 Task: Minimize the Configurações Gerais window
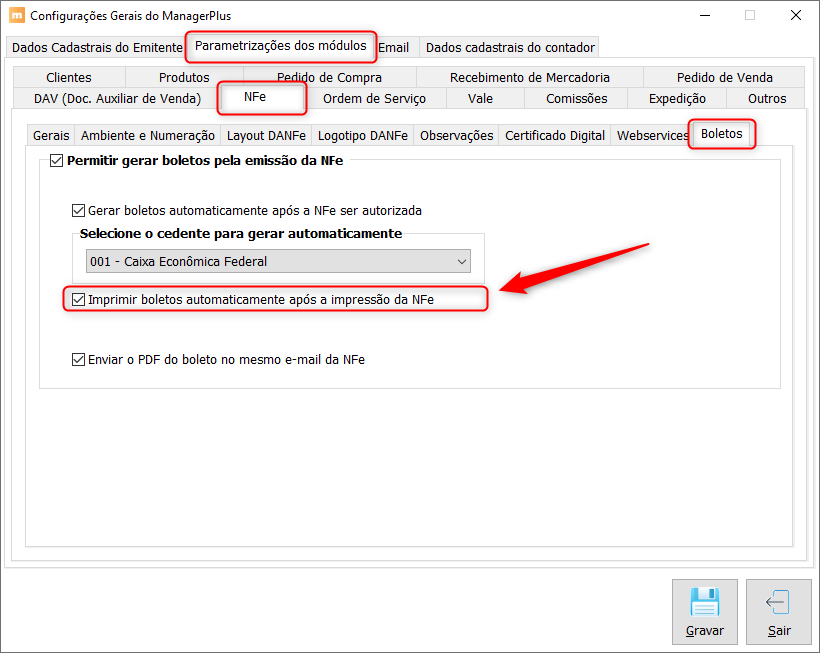click(x=705, y=16)
